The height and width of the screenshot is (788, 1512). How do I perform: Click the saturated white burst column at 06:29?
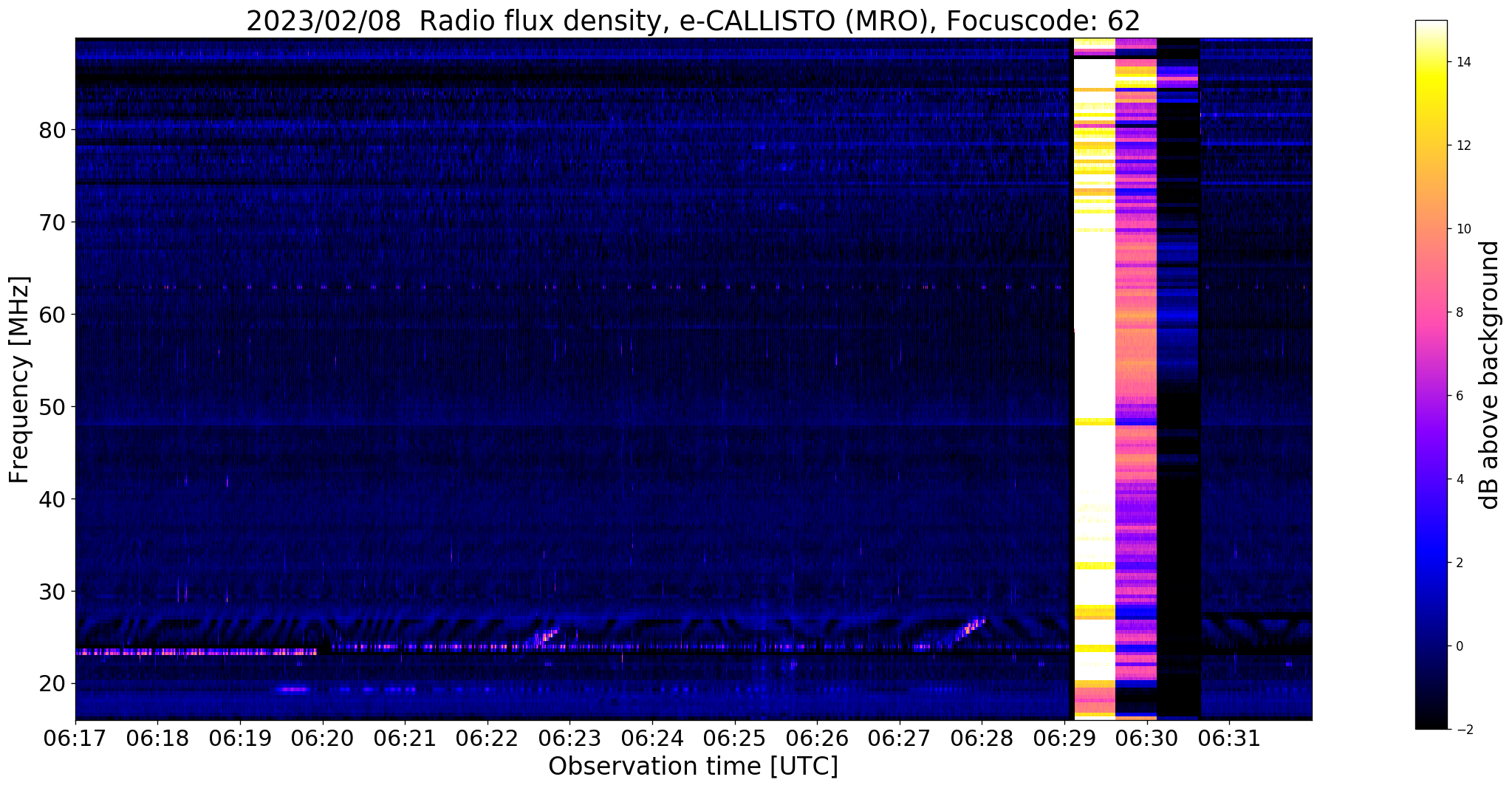click(1094, 378)
